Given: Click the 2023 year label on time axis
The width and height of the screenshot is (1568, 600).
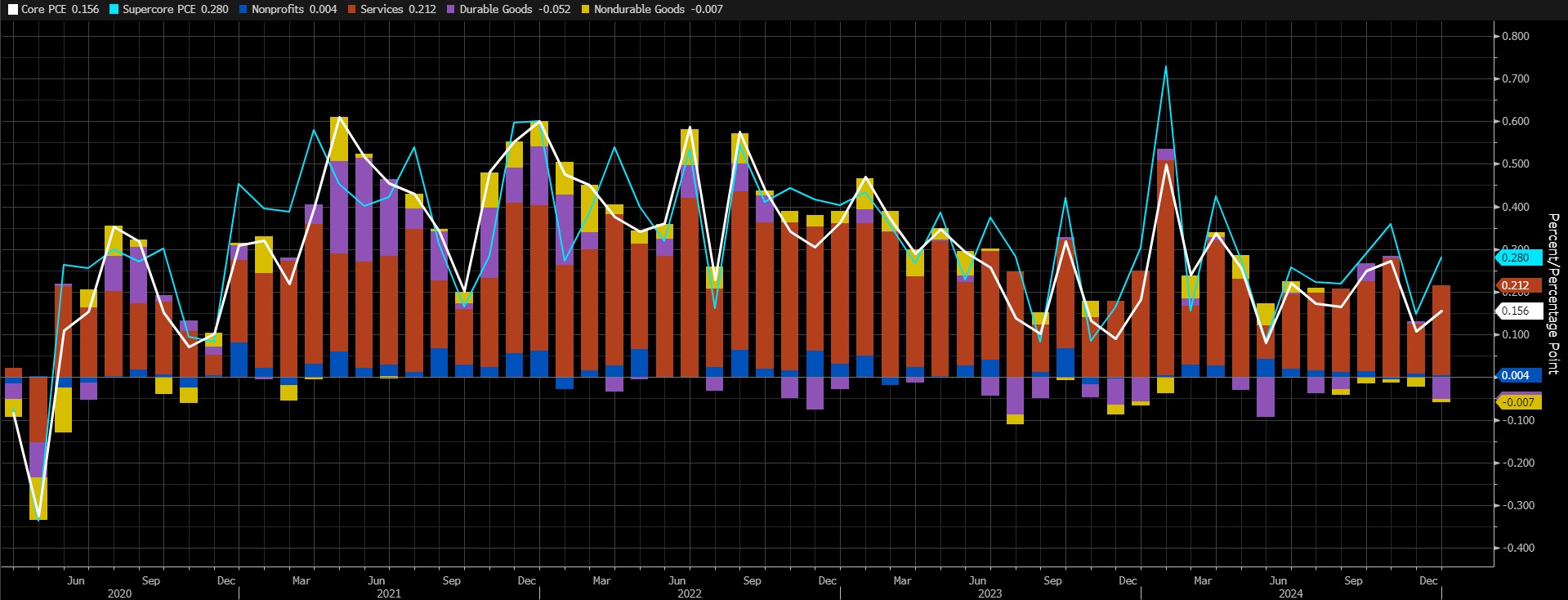Looking at the screenshot, I should 989,593.
